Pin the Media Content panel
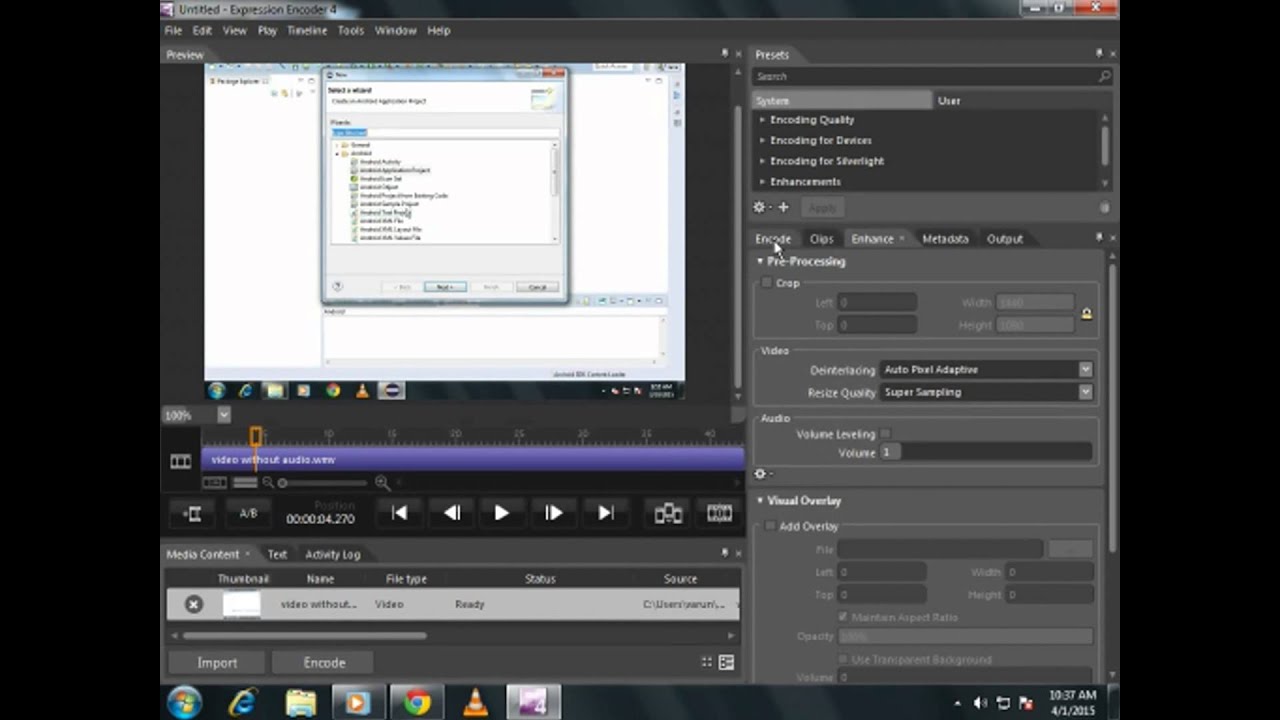The image size is (1280, 720). (x=725, y=553)
